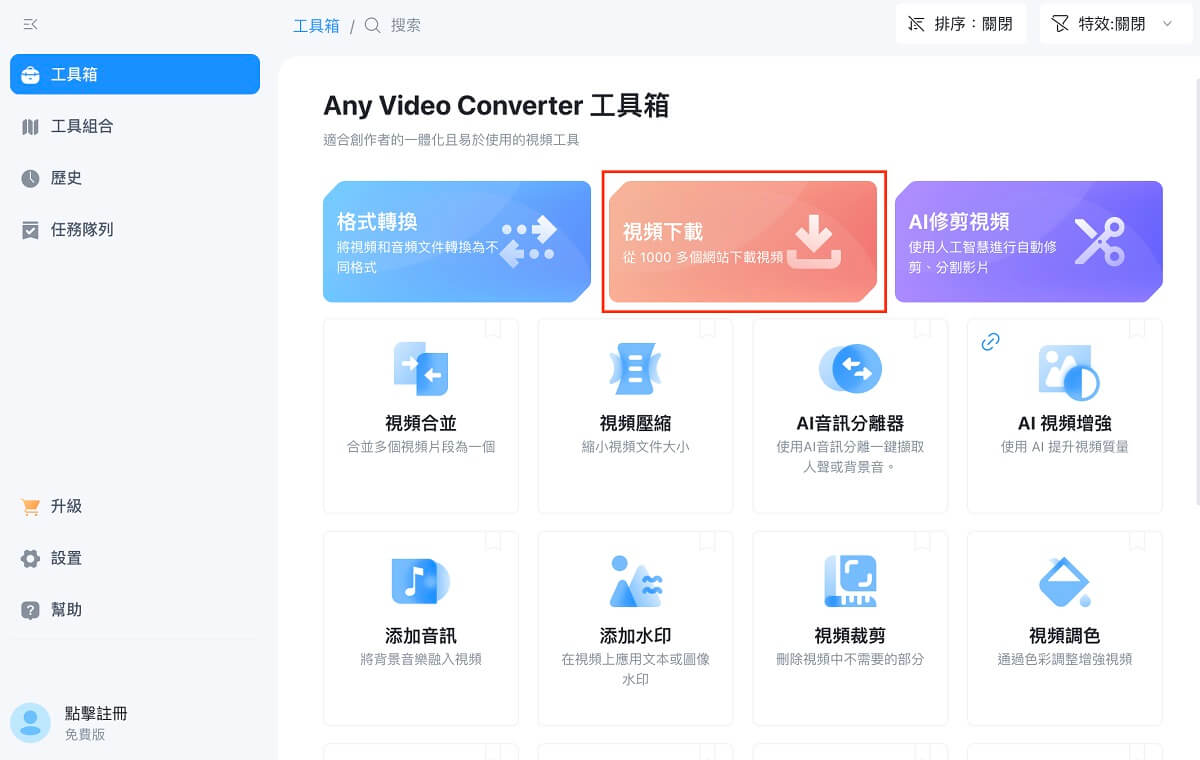Click the user avatar icon
The width and height of the screenshot is (1200, 760).
click(x=30, y=722)
